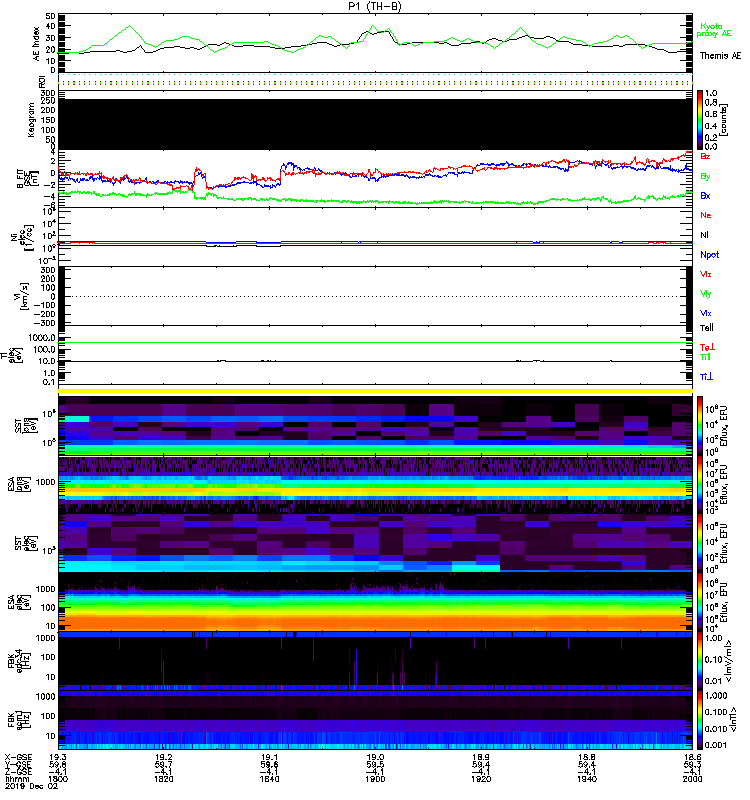Click the red 'Bz' legend label

705,156
